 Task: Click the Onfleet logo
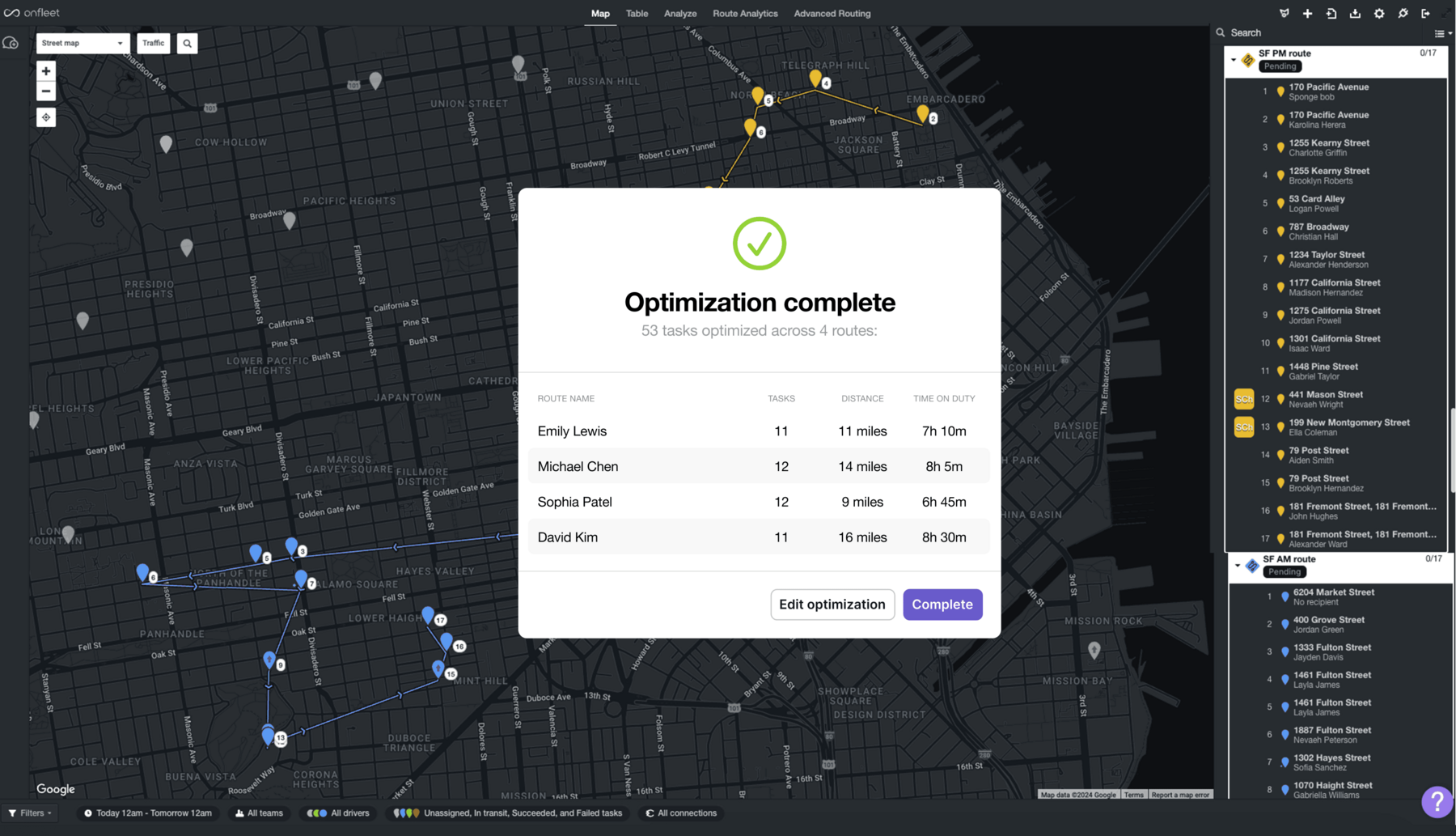(x=32, y=13)
